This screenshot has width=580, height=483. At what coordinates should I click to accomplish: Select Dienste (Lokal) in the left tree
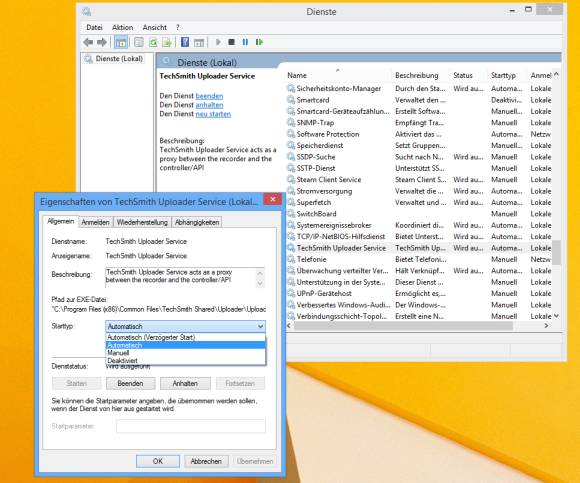(x=118, y=59)
